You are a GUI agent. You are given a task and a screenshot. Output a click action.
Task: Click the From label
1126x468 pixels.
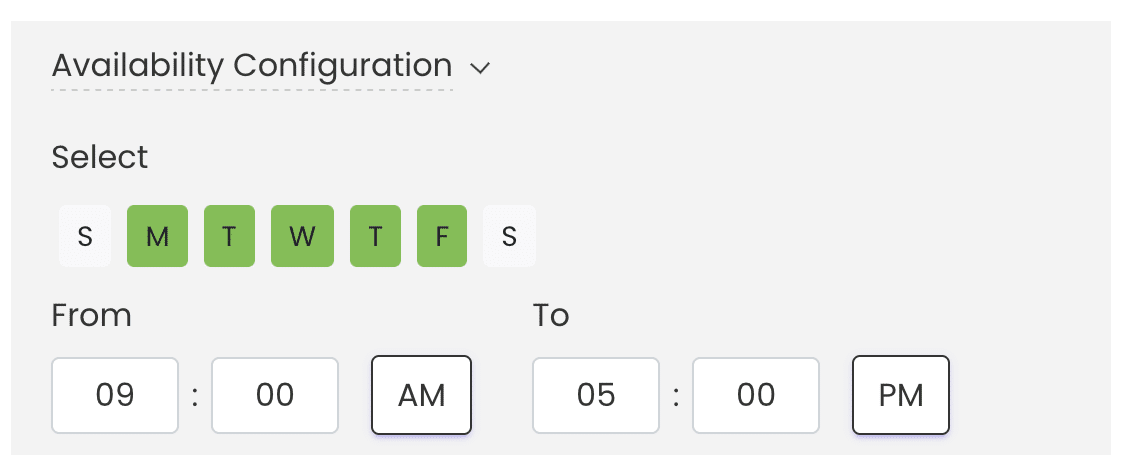(92, 316)
